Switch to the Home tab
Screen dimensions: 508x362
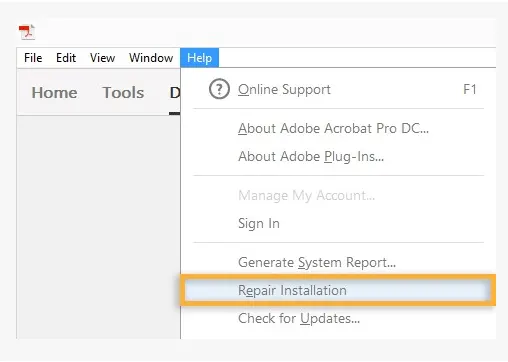(x=54, y=93)
